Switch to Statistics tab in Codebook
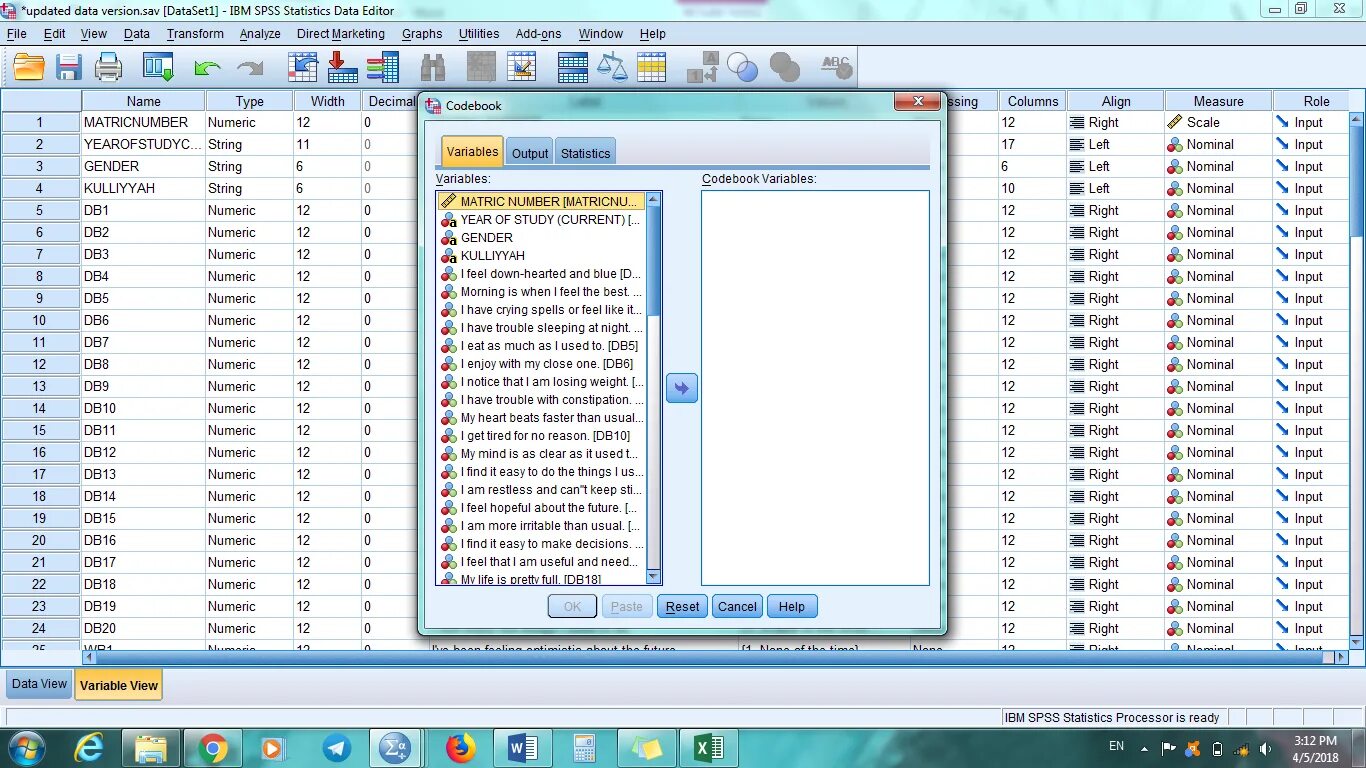Screen dimensions: 1366x768 (x=585, y=153)
